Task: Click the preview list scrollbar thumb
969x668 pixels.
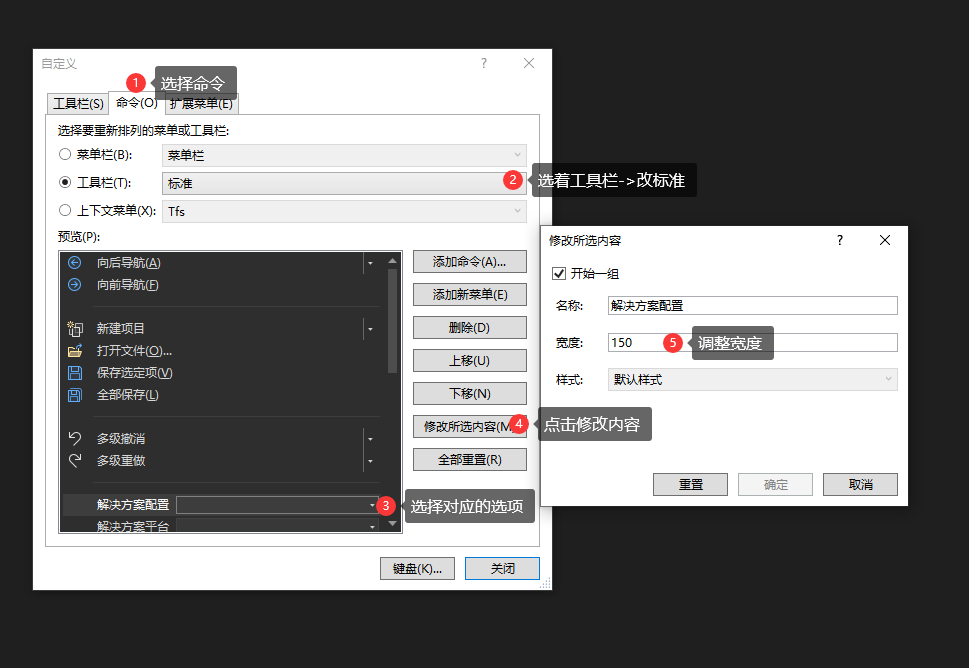Action: pyautogui.click(x=392, y=321)
